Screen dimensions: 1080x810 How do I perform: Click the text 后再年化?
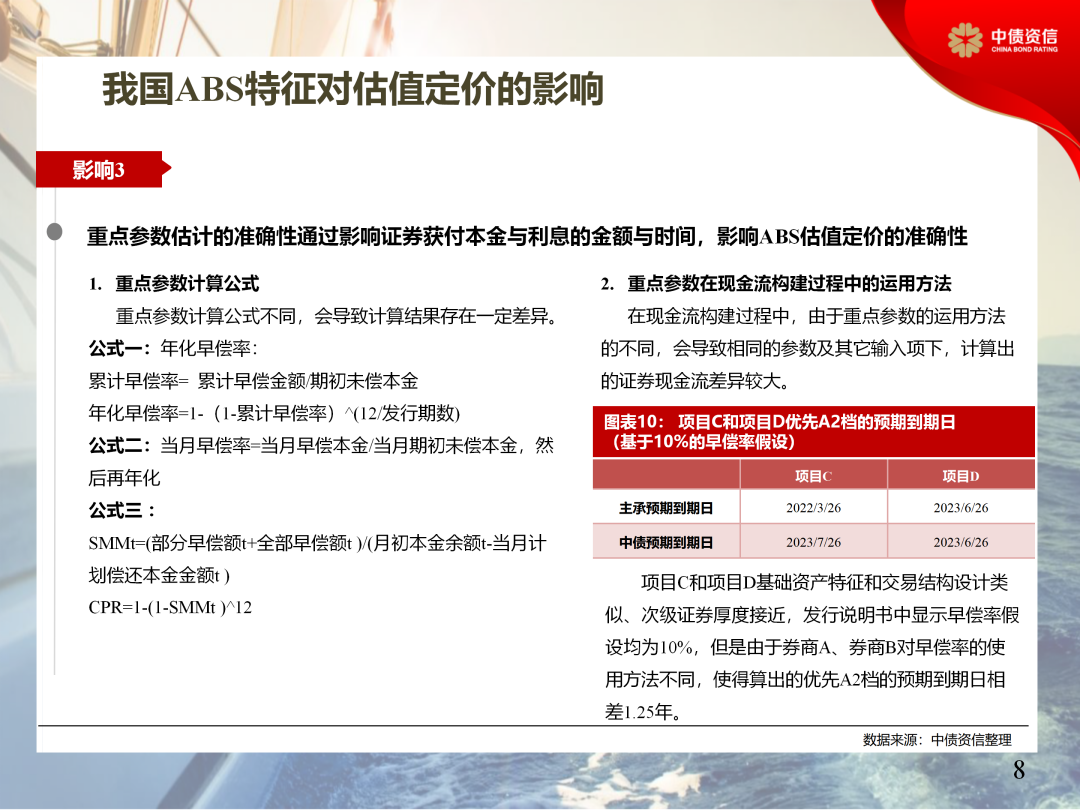point(124,478)
